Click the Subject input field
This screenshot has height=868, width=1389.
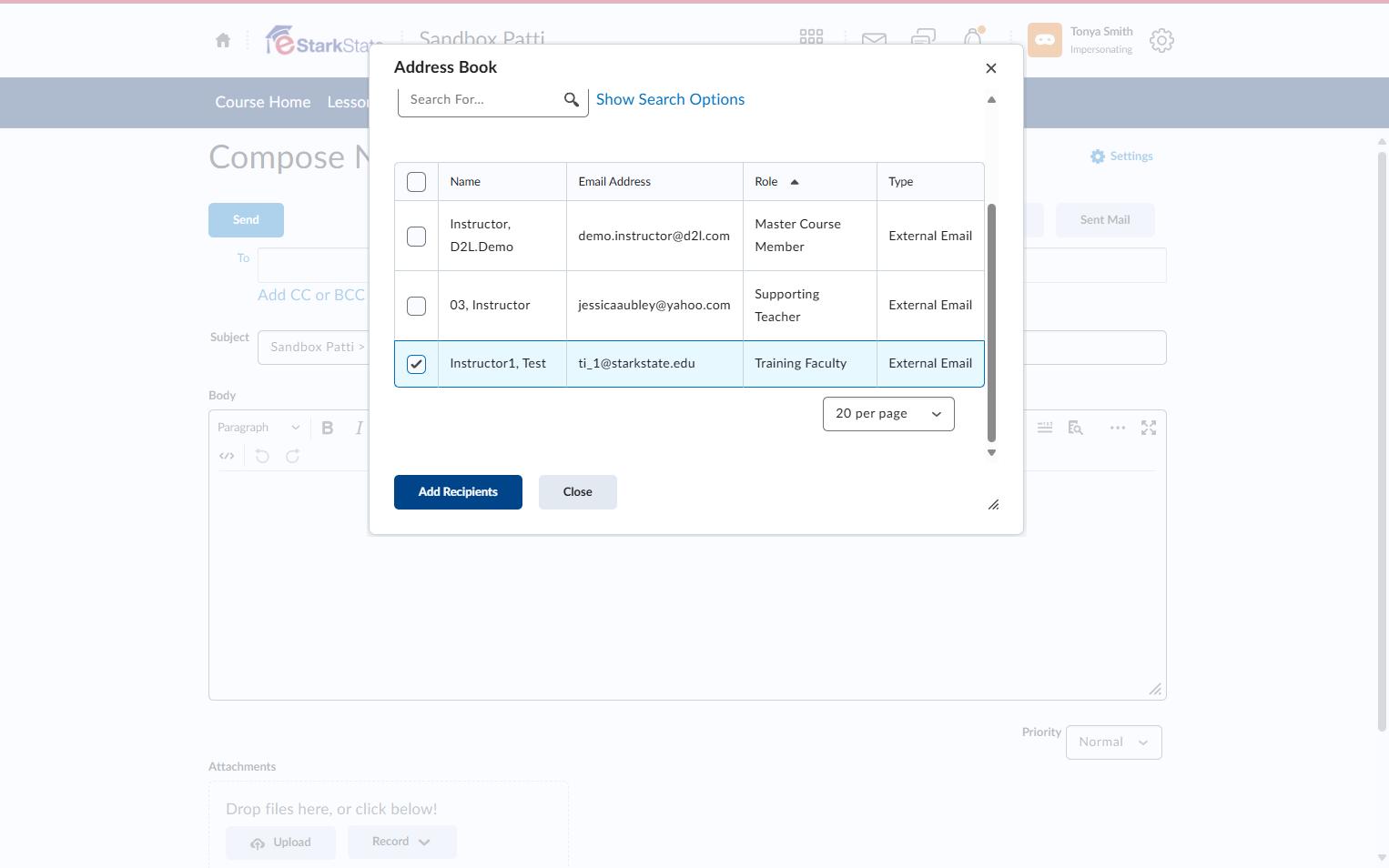tap(712, 348)
